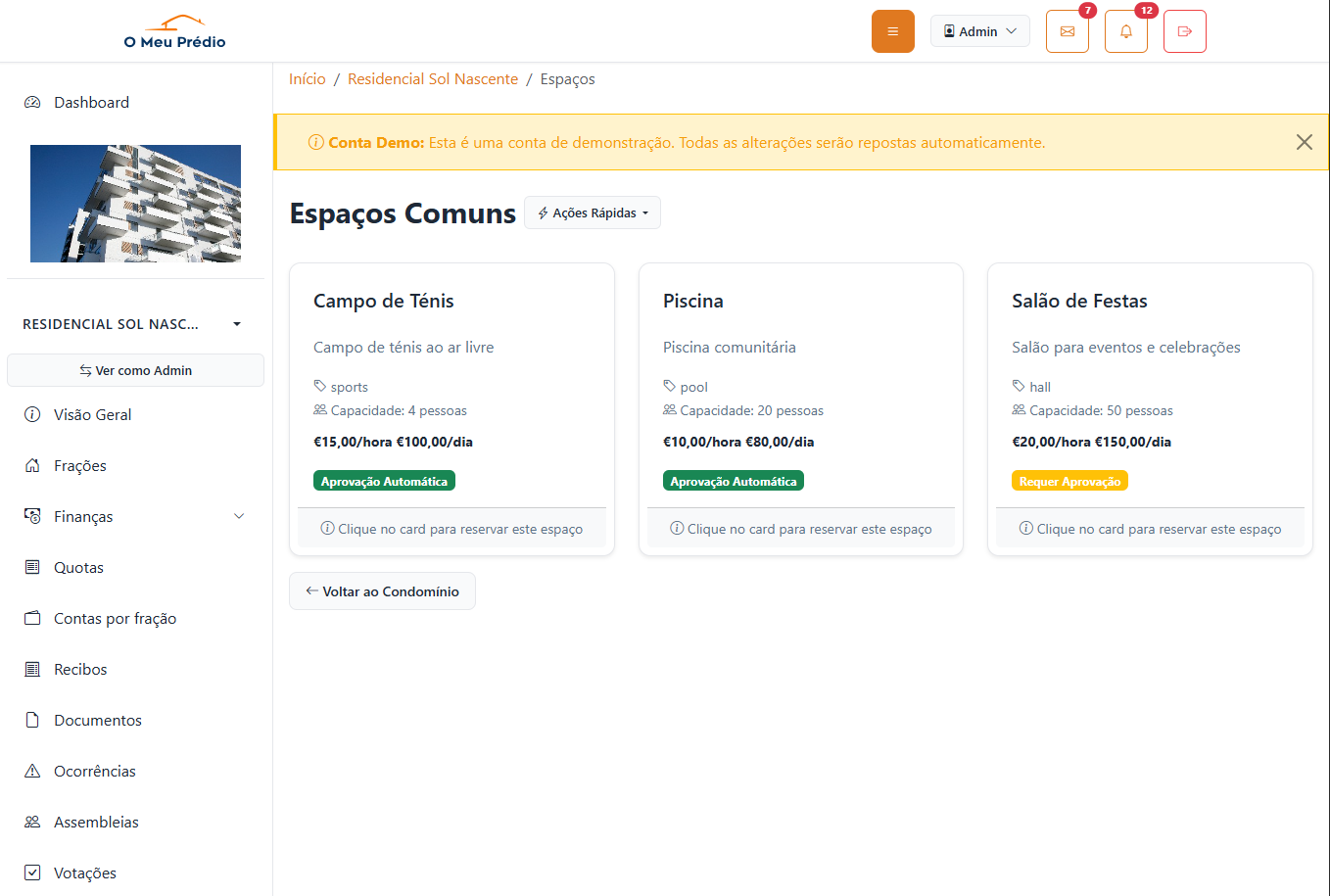Click the Aprovação Automática badge on Piscina
Screen dimensions: 1330x896
pyautogui.click(x=734, y=480)
